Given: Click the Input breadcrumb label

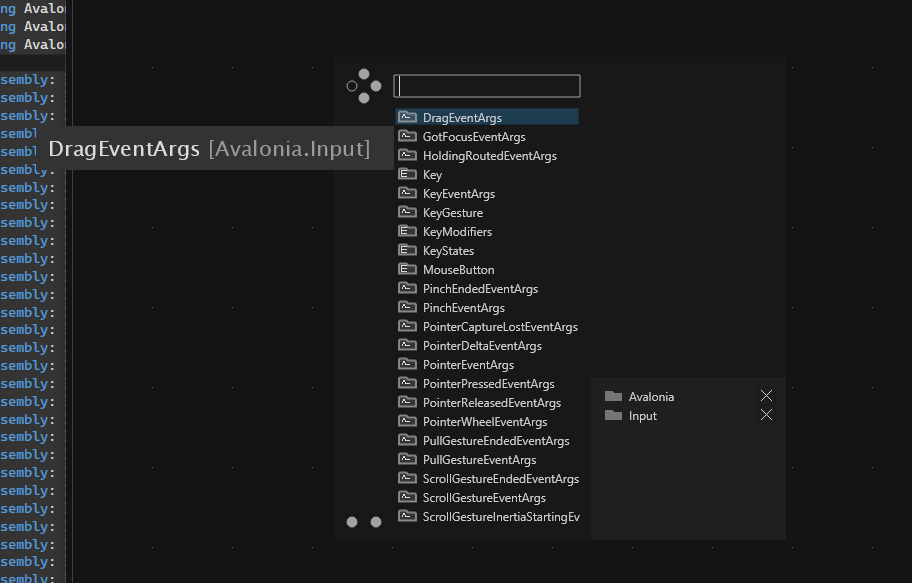Looking at the screenshot, I should pos(642,416).
